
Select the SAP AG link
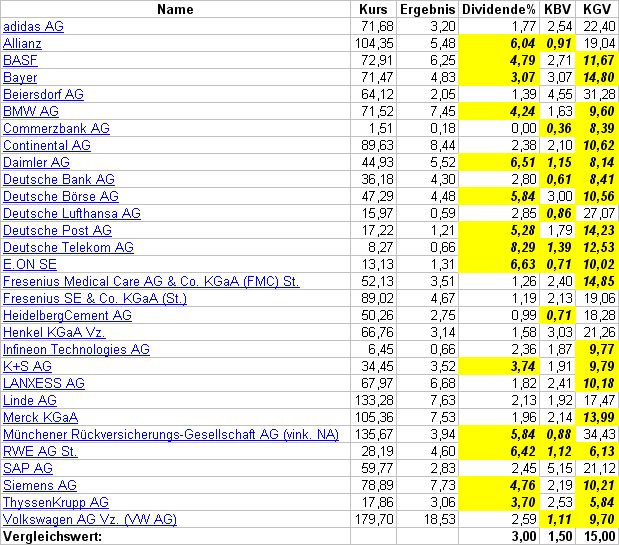pos(28,468)
